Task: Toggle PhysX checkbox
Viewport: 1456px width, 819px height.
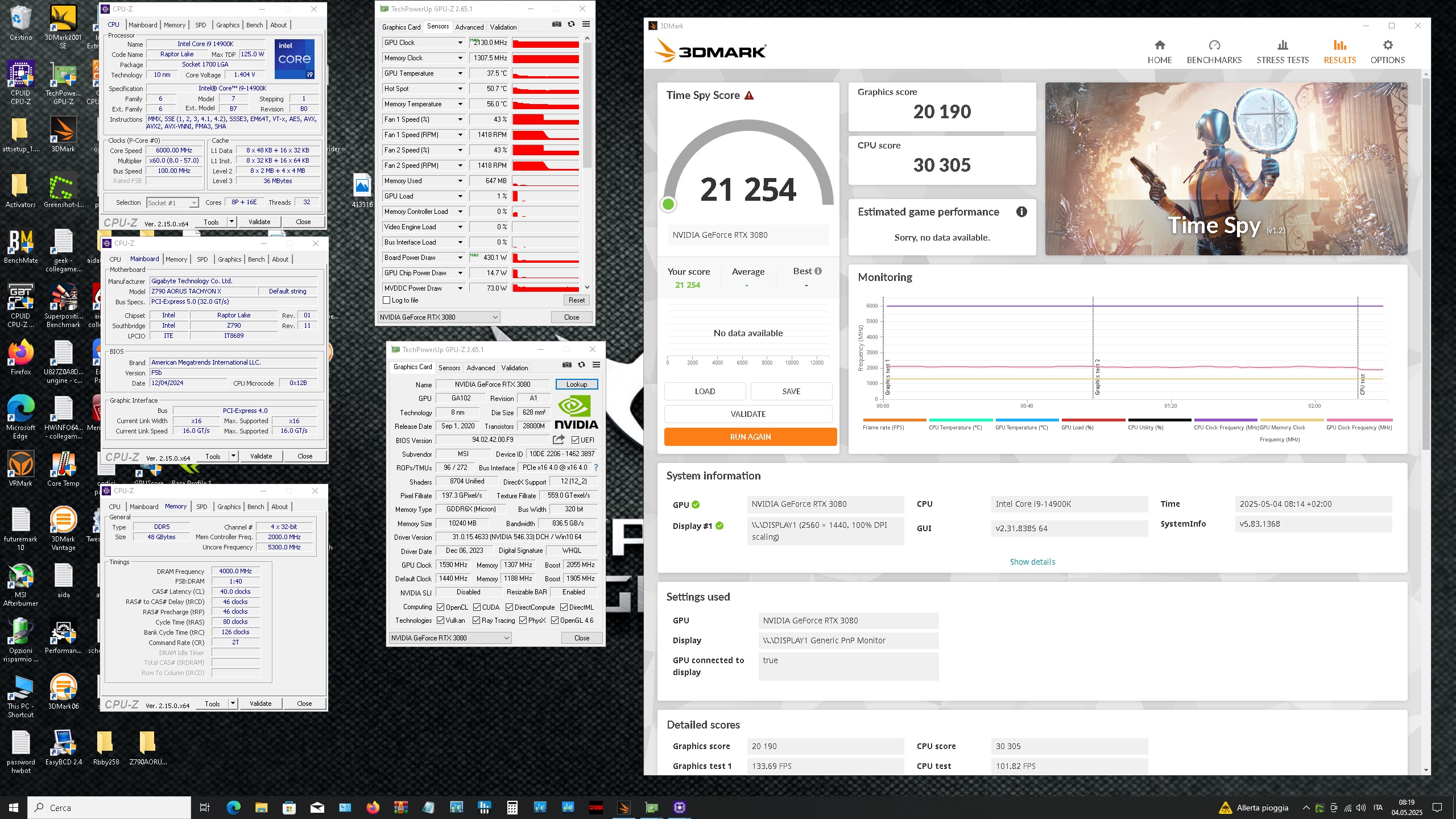Action: 523,621
